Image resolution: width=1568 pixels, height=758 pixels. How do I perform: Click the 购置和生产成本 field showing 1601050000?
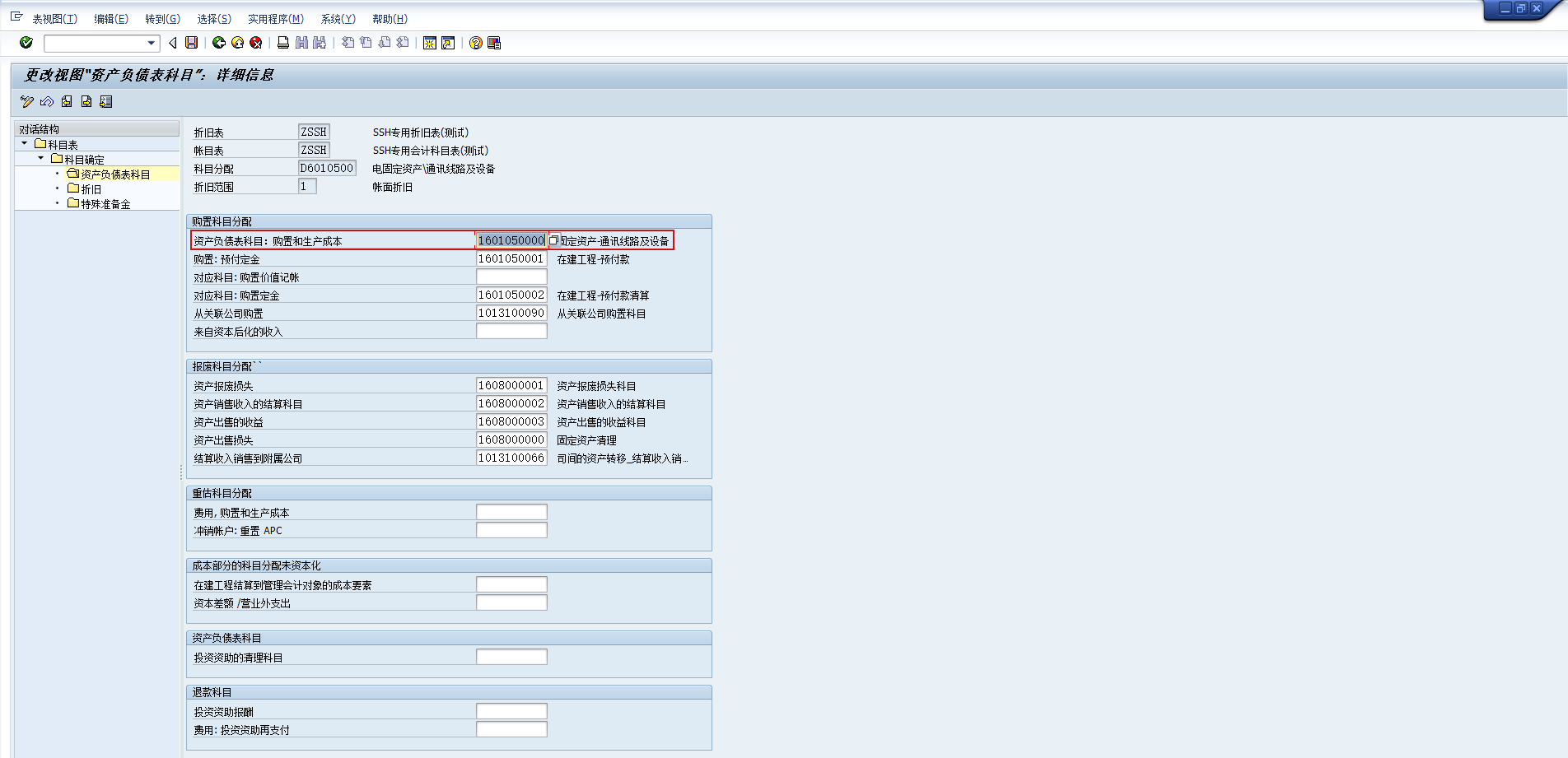511,240
